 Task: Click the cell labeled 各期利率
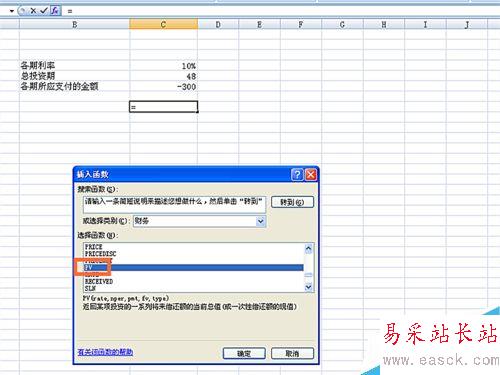(74, 65)
